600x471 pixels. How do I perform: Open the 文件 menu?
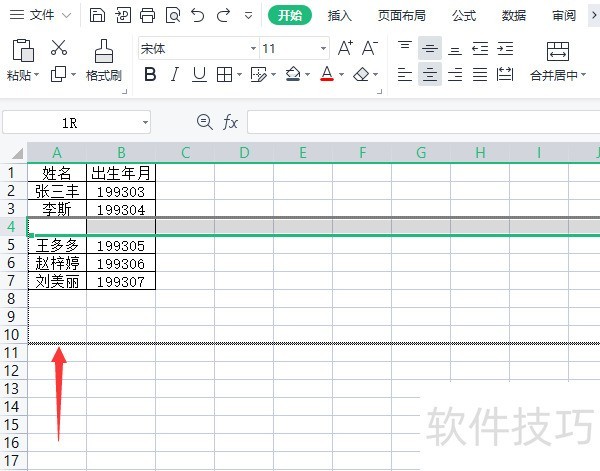pos(40,15)
